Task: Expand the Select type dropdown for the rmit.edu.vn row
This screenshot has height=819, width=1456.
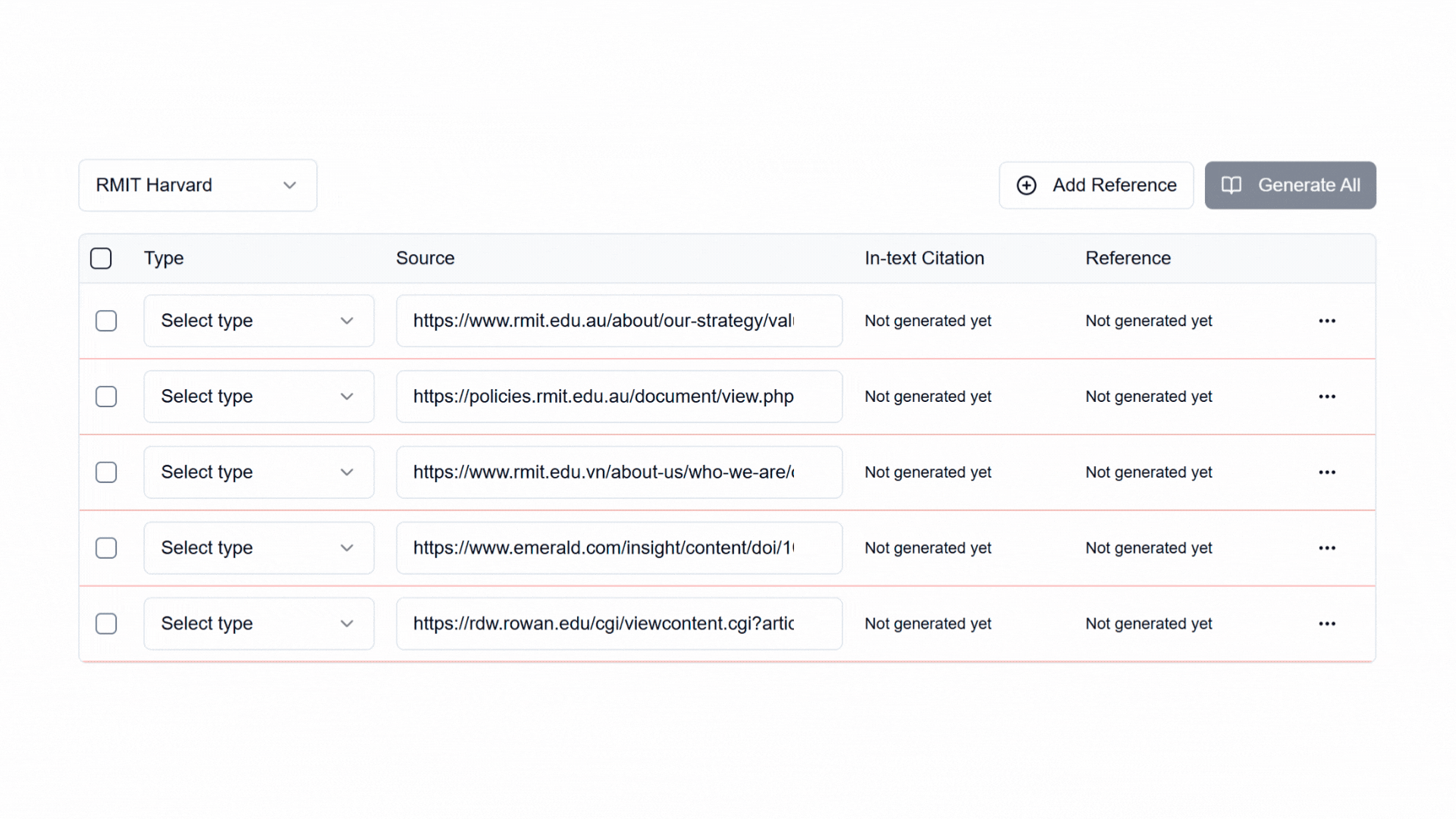Action: pyautogui.click(x=259, y=472)
